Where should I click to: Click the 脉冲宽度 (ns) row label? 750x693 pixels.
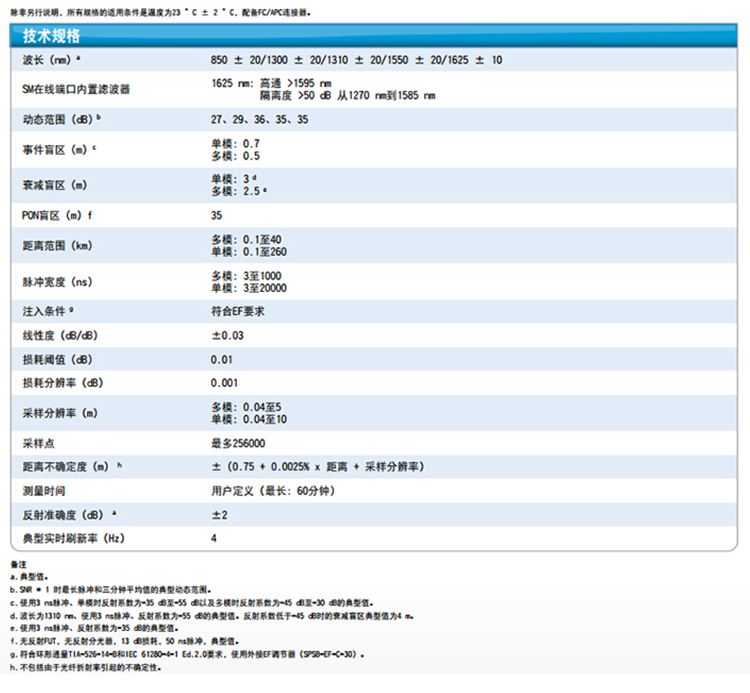pos(56,282)
